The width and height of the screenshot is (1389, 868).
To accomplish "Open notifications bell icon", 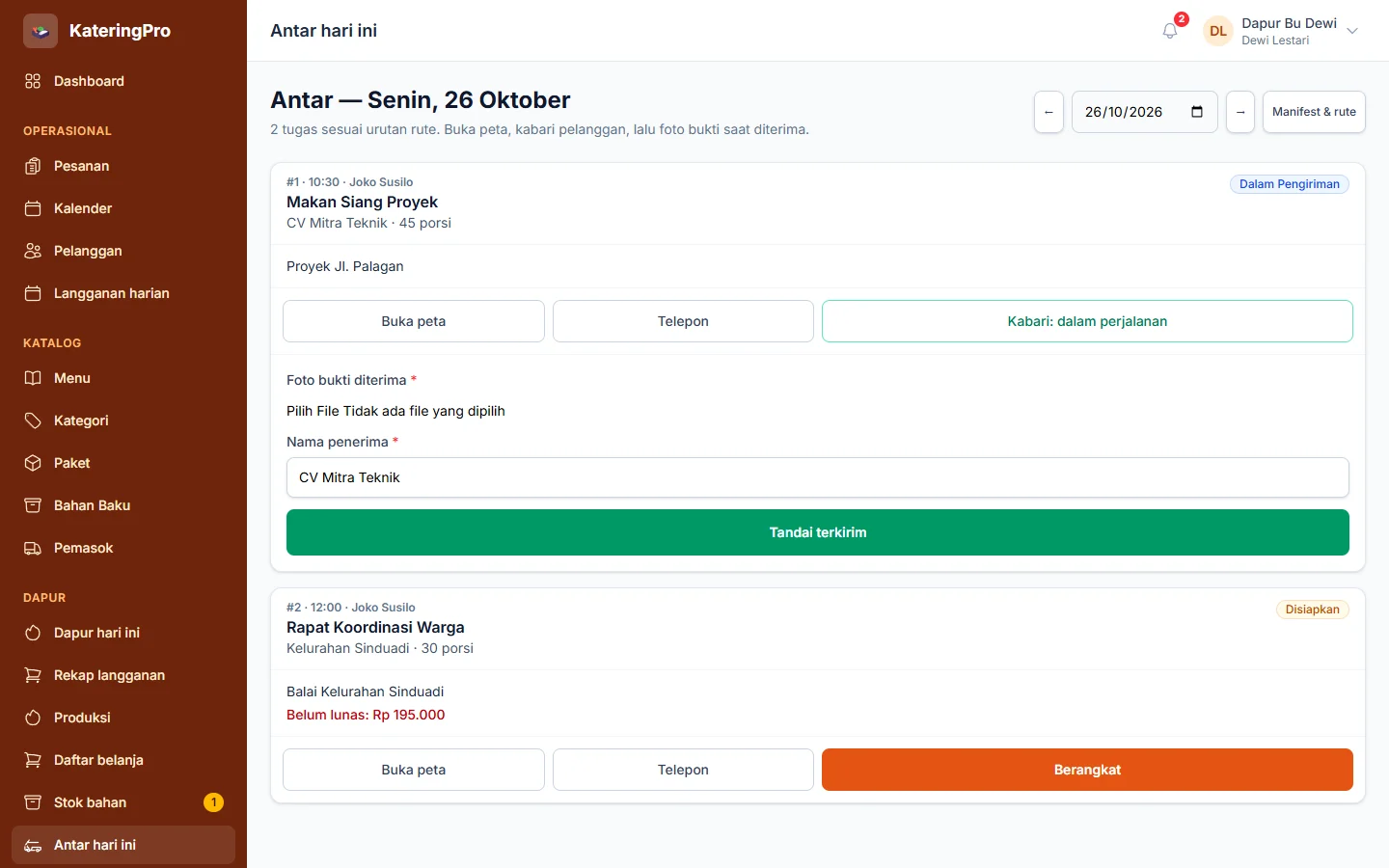I will [1170, 31].
